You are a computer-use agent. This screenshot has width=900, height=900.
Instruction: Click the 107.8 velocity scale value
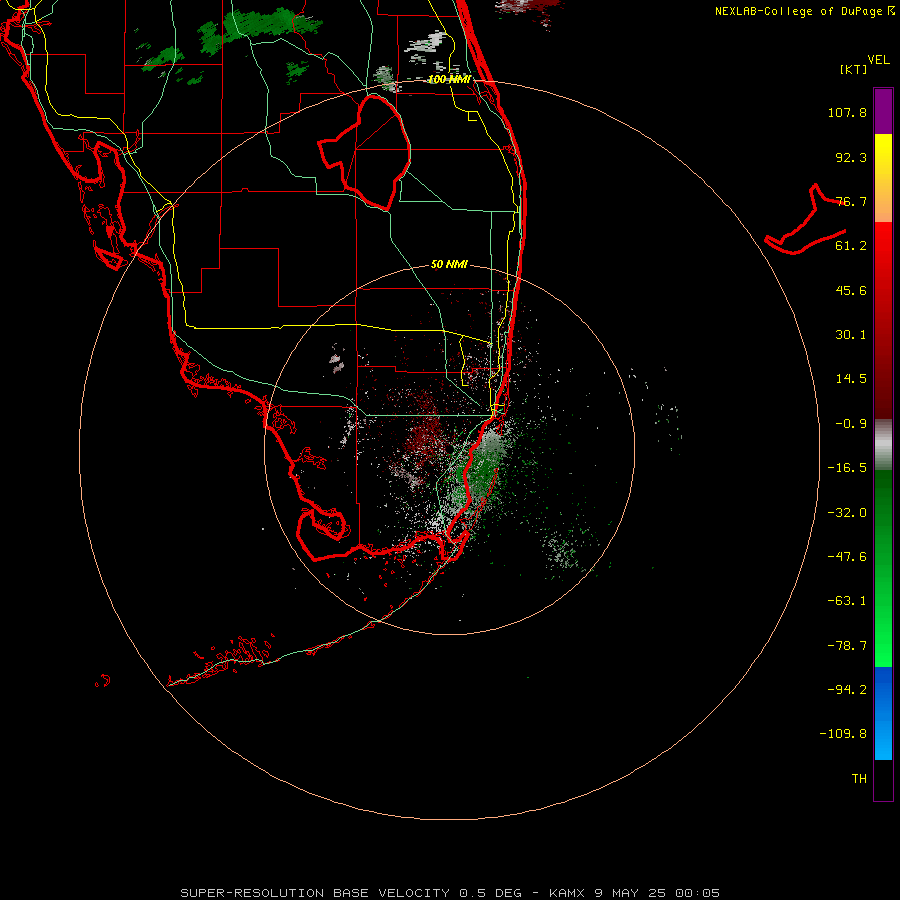coord(847,112)
